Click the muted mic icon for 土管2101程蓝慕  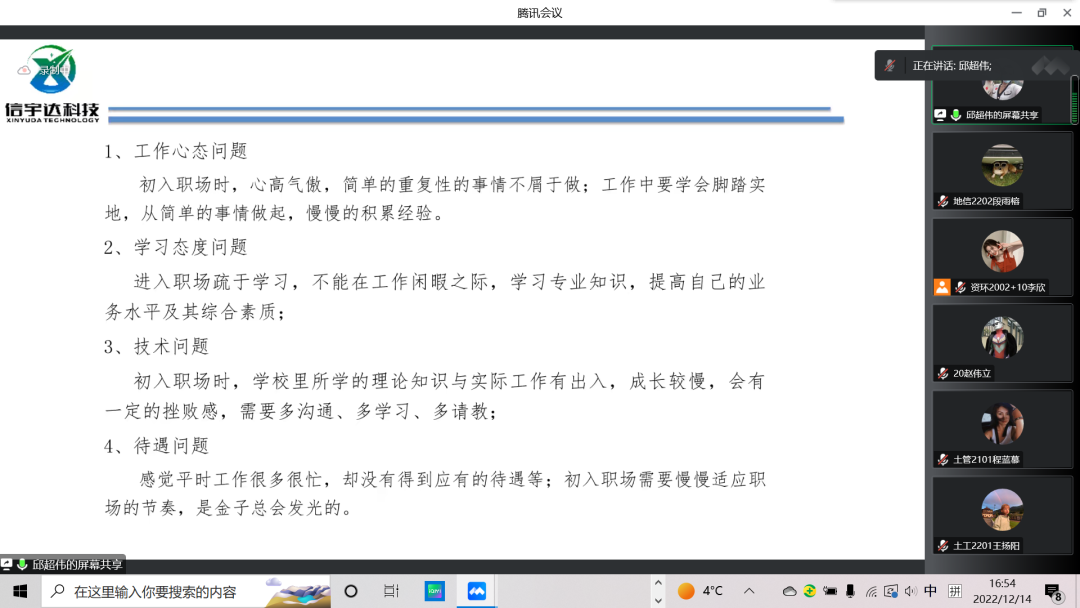point(943,459)
